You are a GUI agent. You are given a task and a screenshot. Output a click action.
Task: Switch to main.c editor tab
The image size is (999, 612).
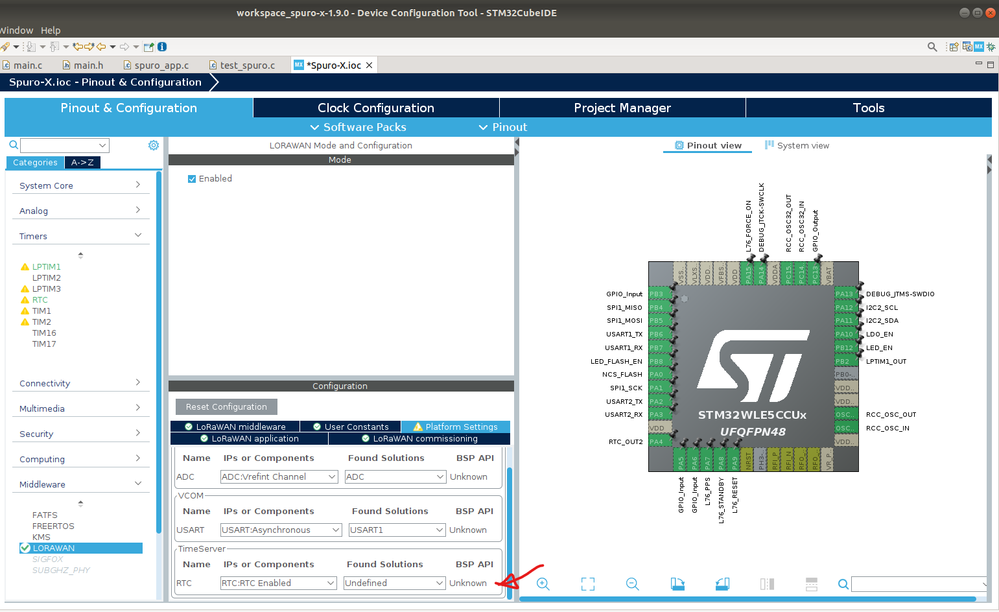[x=23, y=65]
